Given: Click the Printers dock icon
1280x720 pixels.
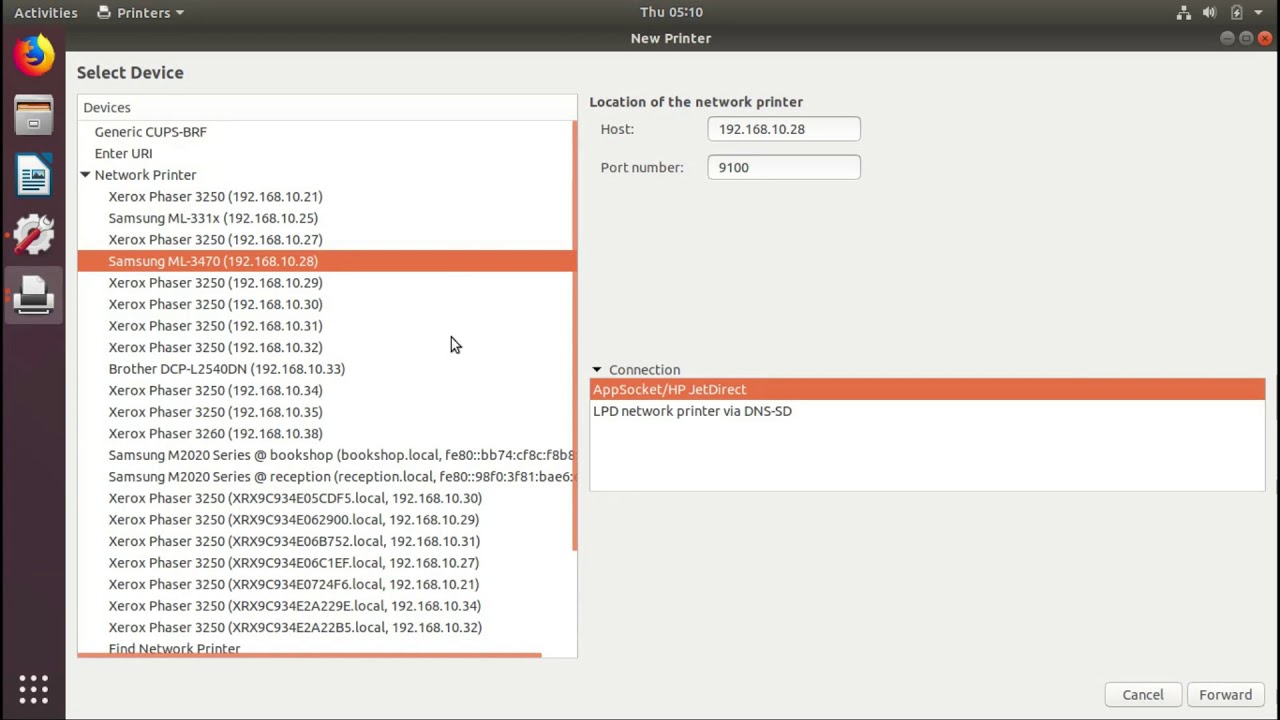Looking at the screenshot, I should [x=33, y=297].
